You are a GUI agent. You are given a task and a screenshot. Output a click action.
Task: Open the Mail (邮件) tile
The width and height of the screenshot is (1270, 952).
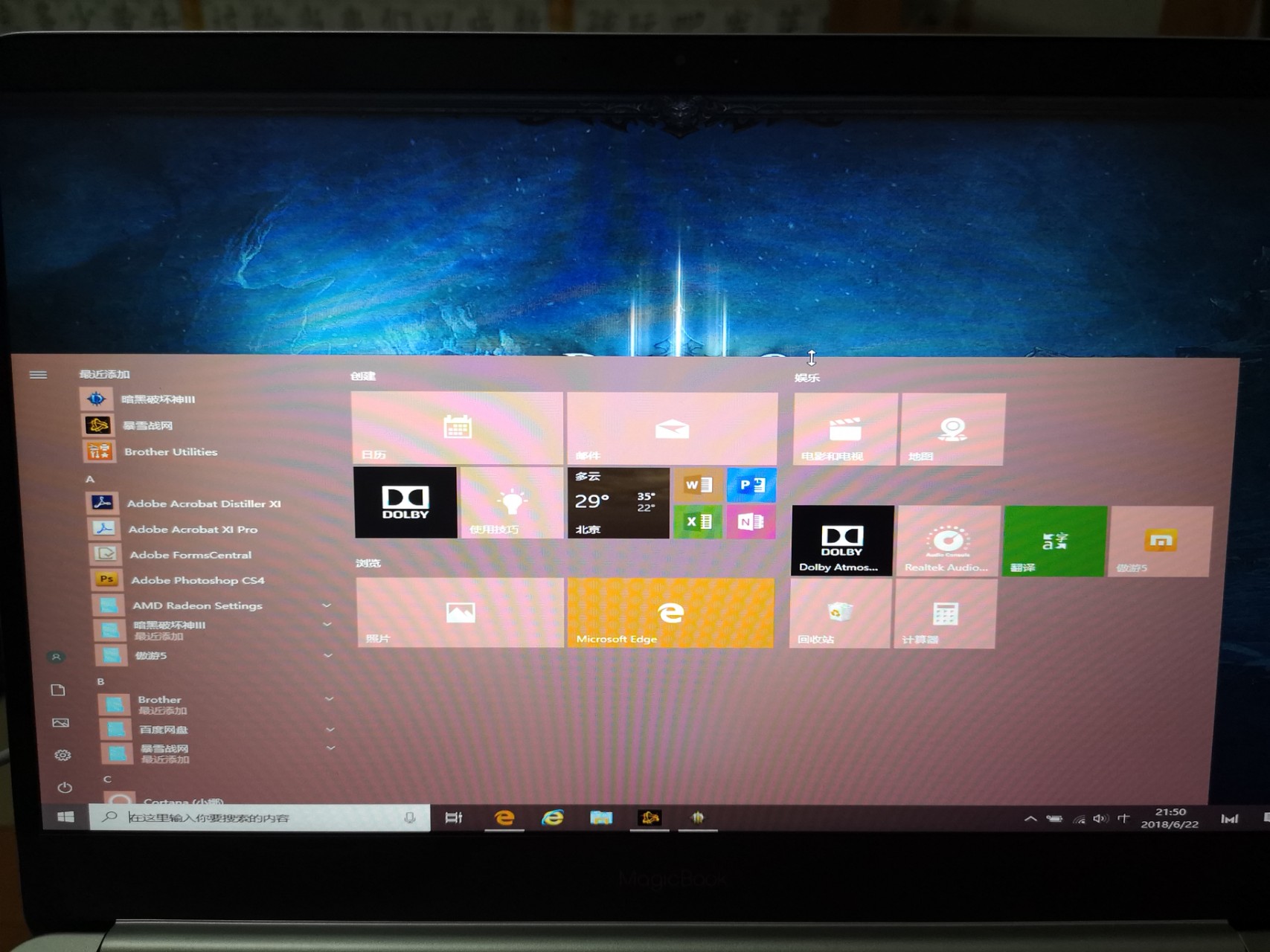pyautogui.click(x=672, y=429)
